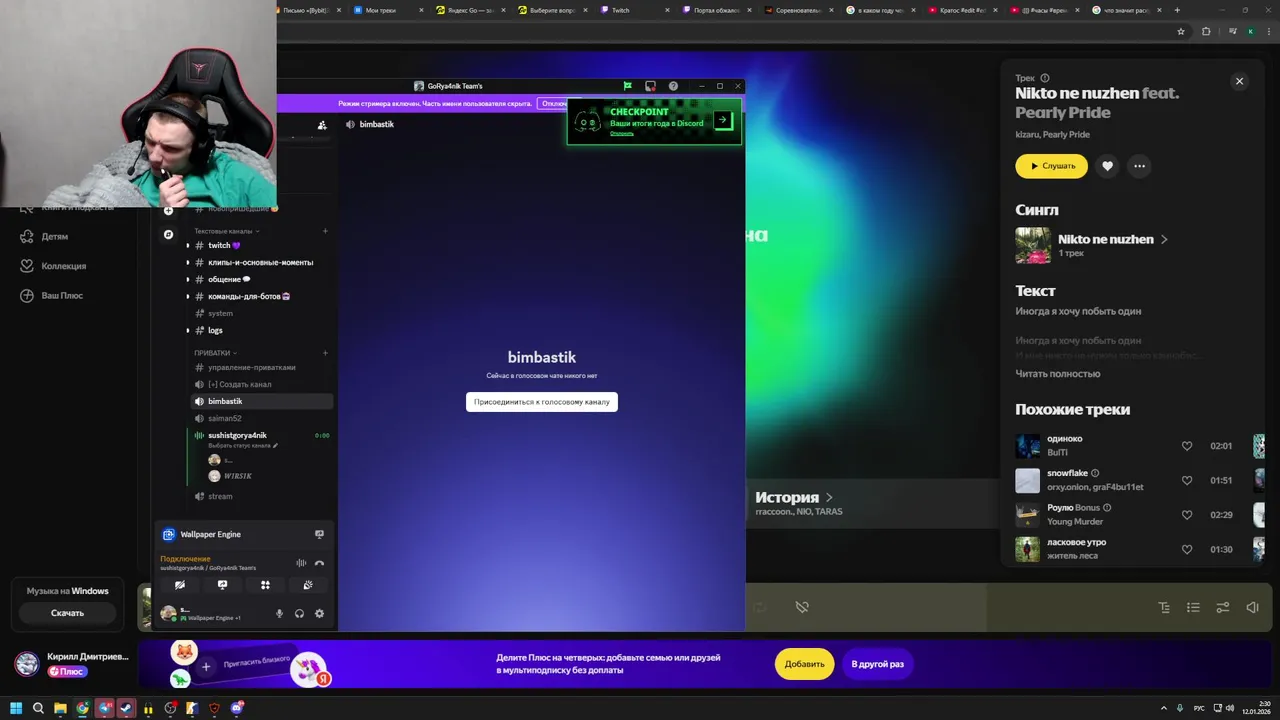Open track more options three dots
The image size is (1280, 720).
pos(1139,166)
